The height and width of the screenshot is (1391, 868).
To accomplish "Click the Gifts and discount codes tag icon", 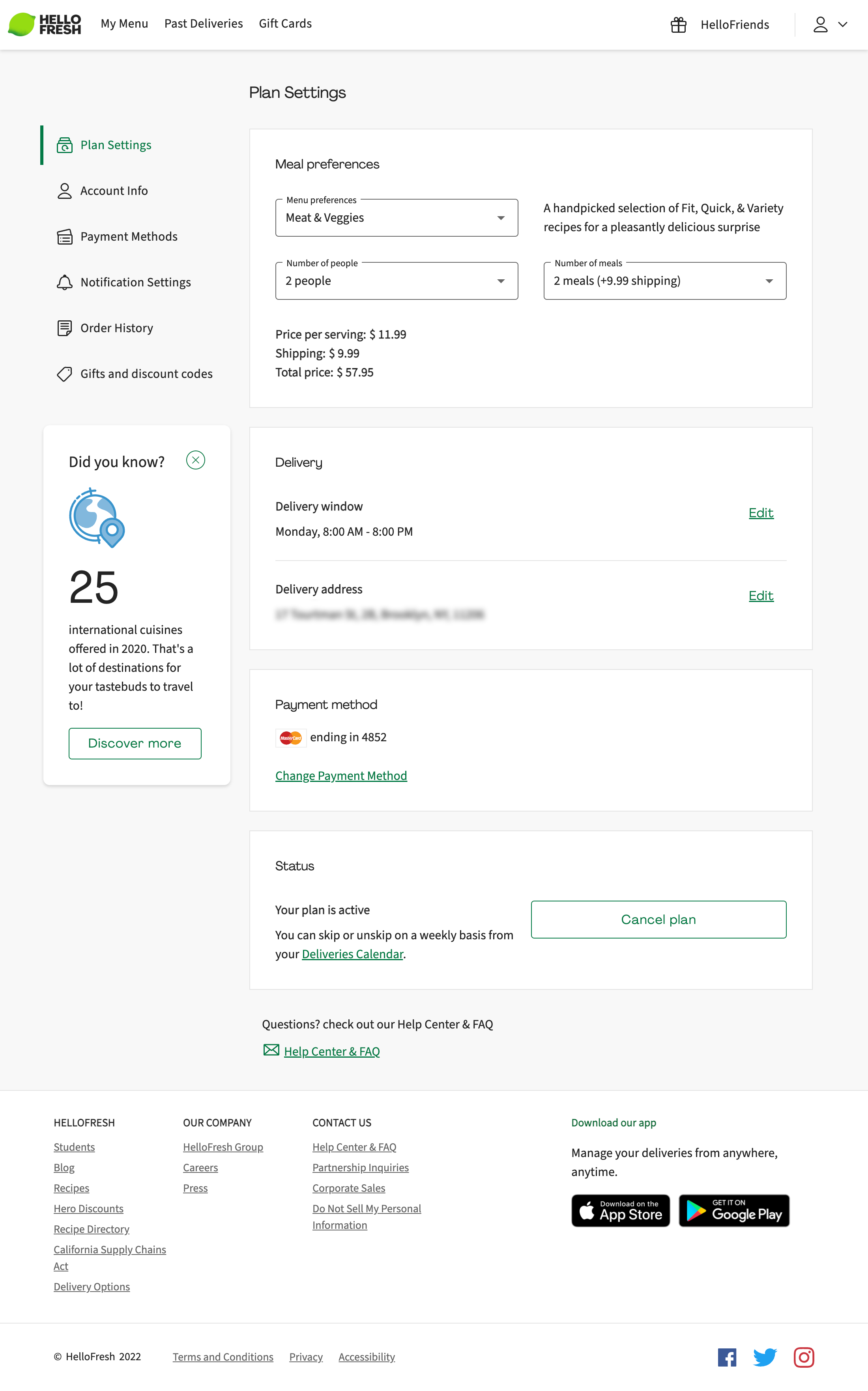I will pos(64,374).
